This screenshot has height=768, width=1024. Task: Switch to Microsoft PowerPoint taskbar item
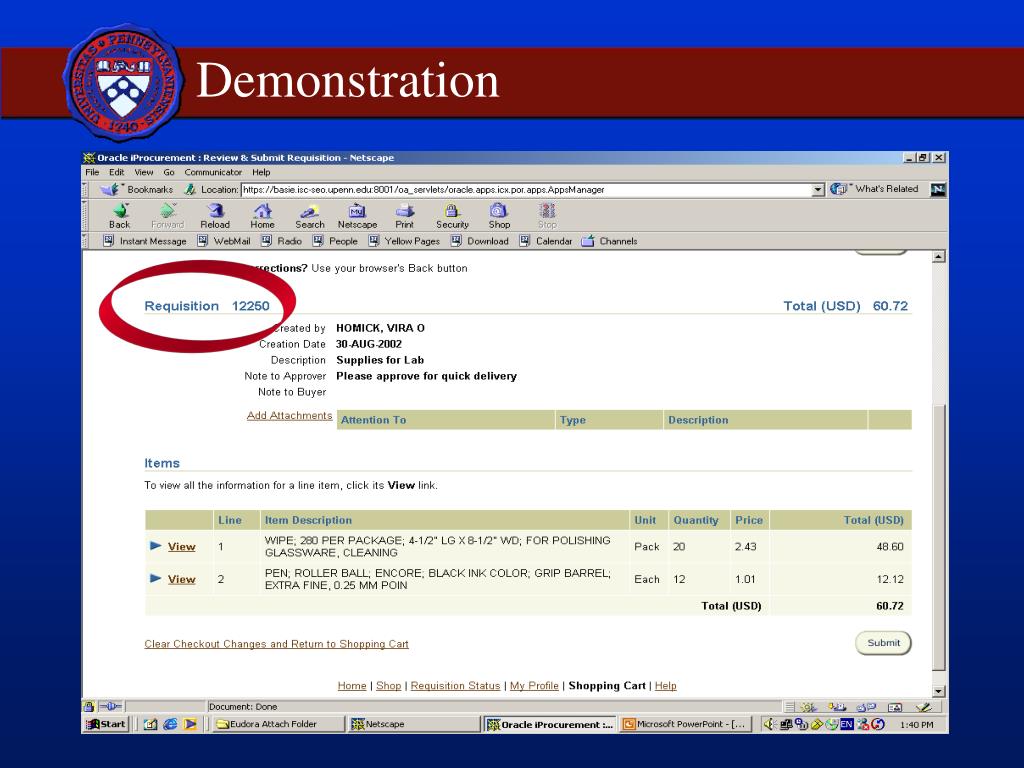click(686, 724)
